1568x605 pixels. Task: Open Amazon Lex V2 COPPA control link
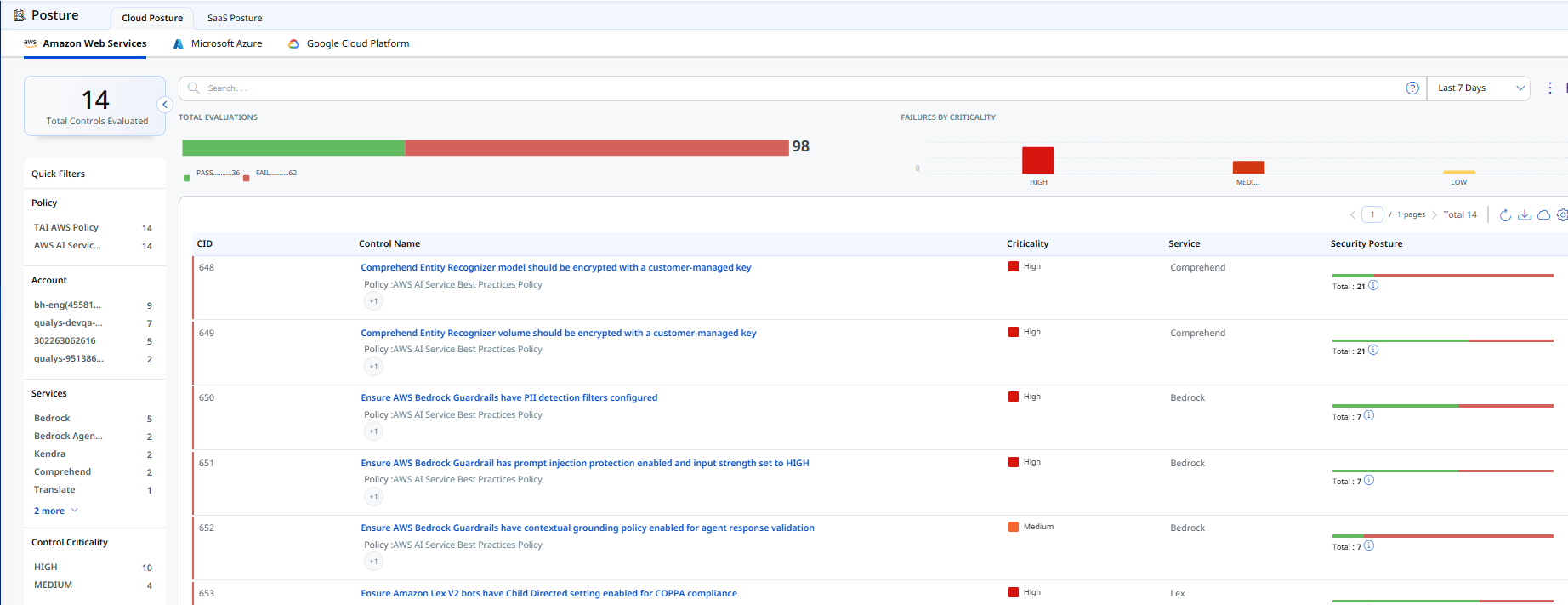pyautogui.click(x=548, y=593)
